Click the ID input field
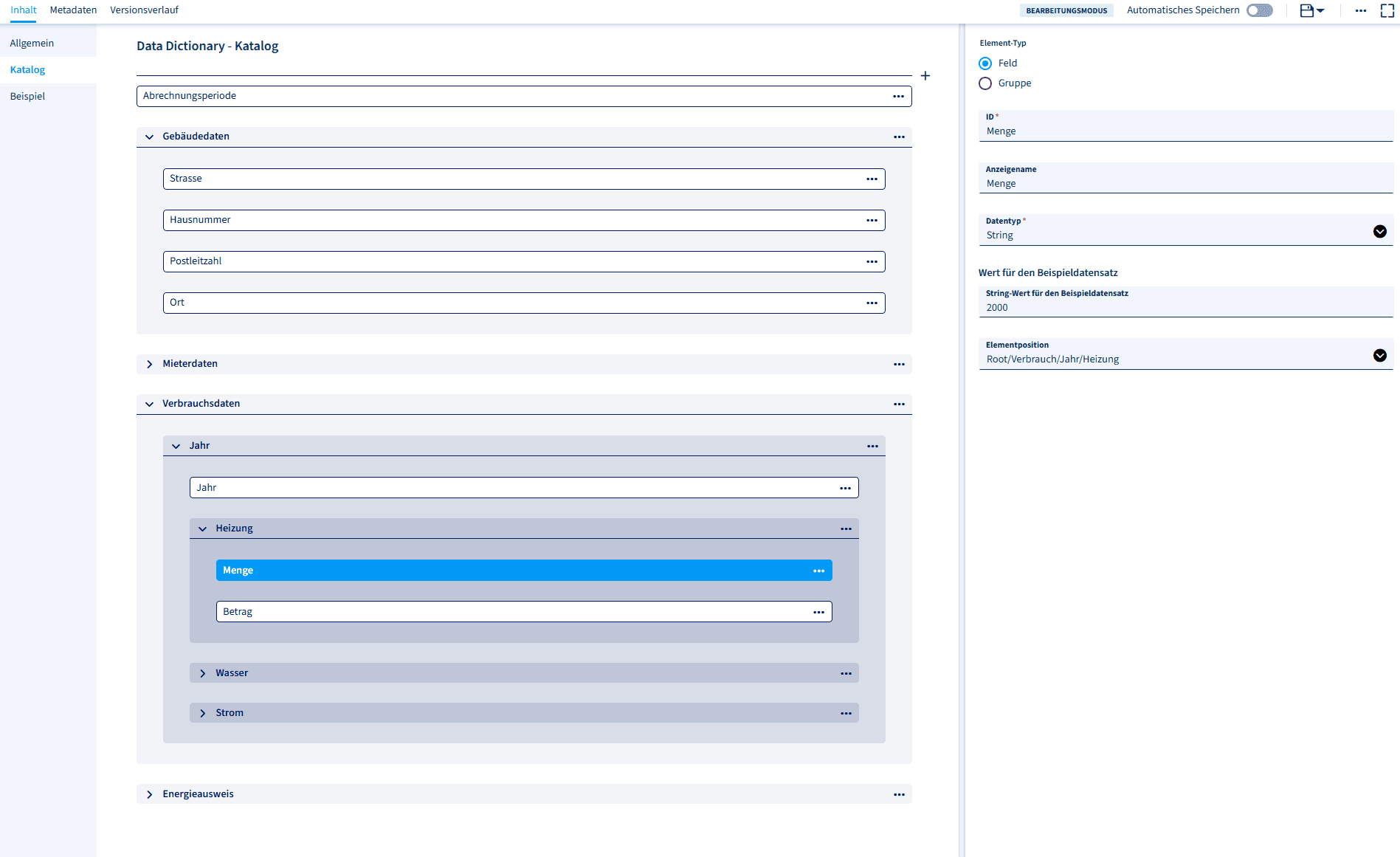 [x=1186, y=125]
